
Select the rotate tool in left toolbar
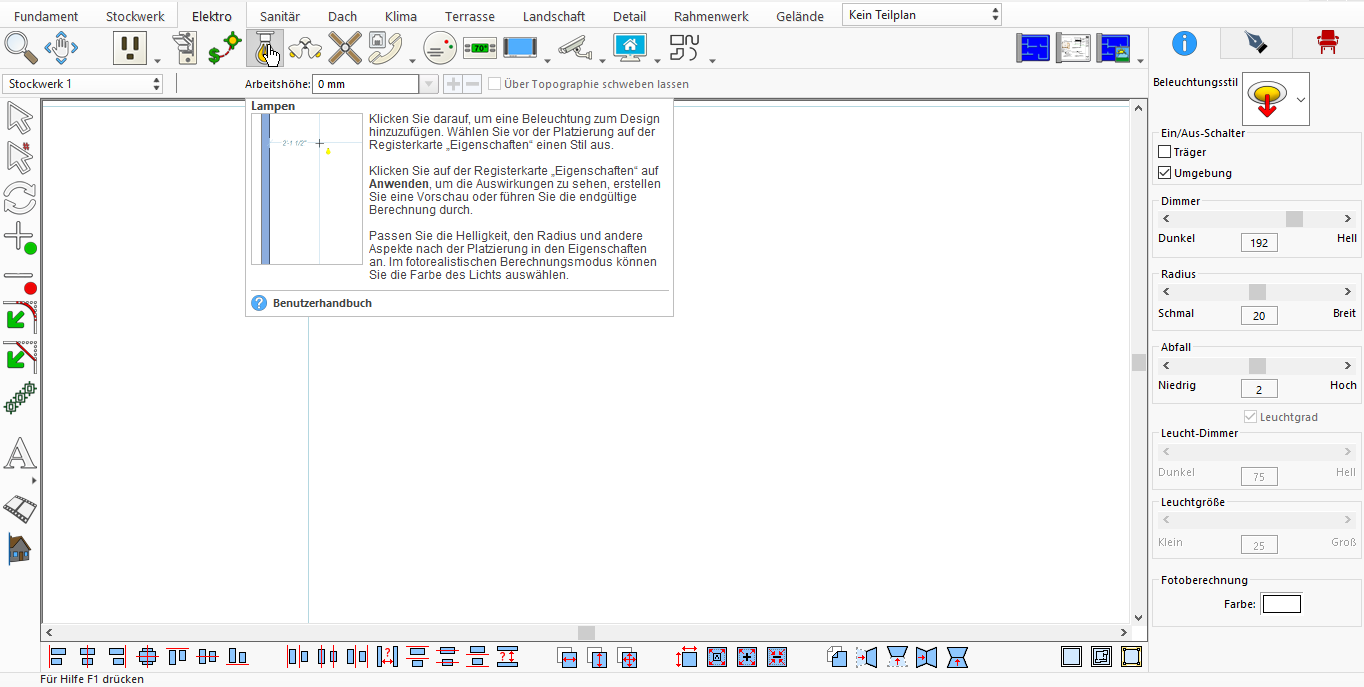click(x=20, y=197)
